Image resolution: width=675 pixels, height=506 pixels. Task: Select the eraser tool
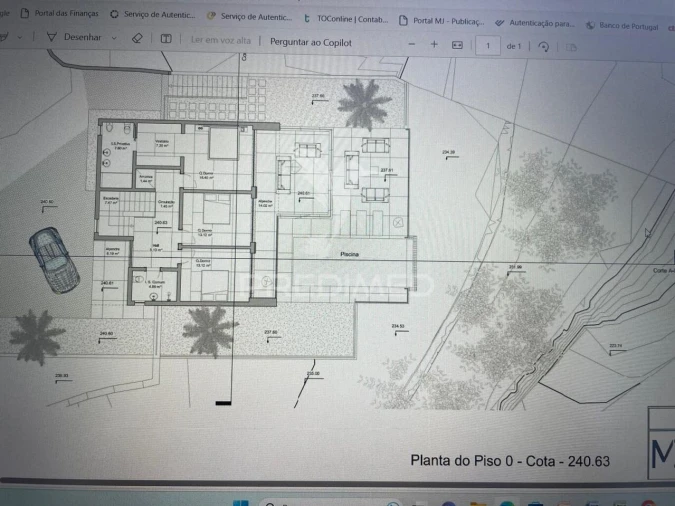tap(137, 38)
